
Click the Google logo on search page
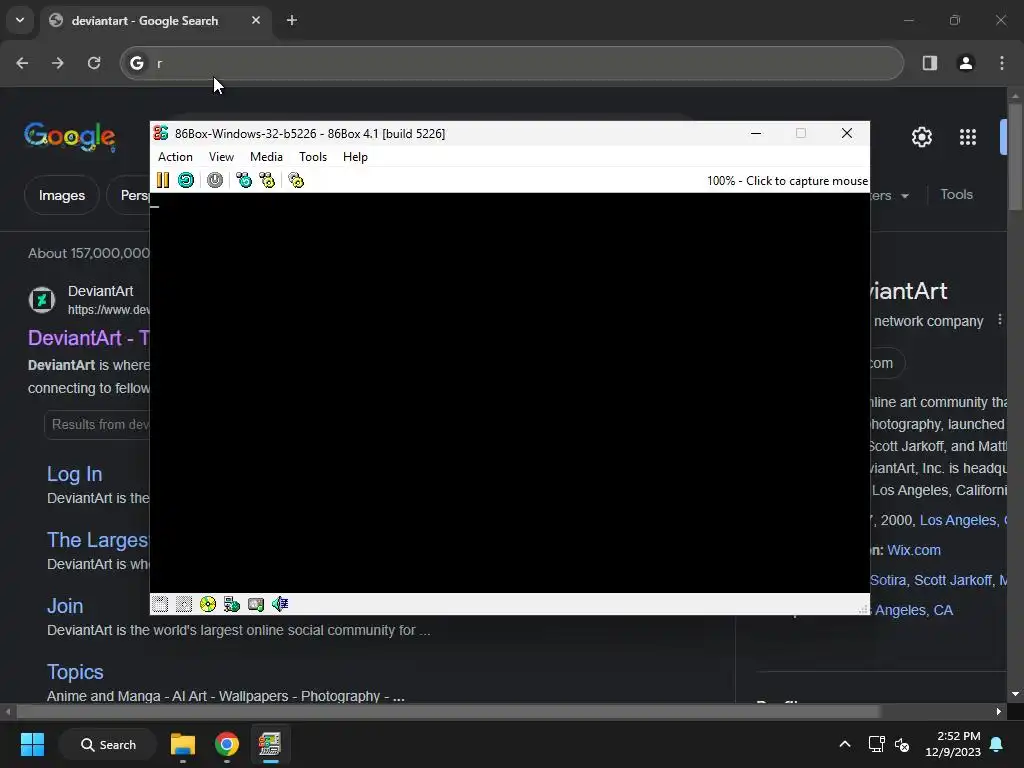tap(70, 136)
